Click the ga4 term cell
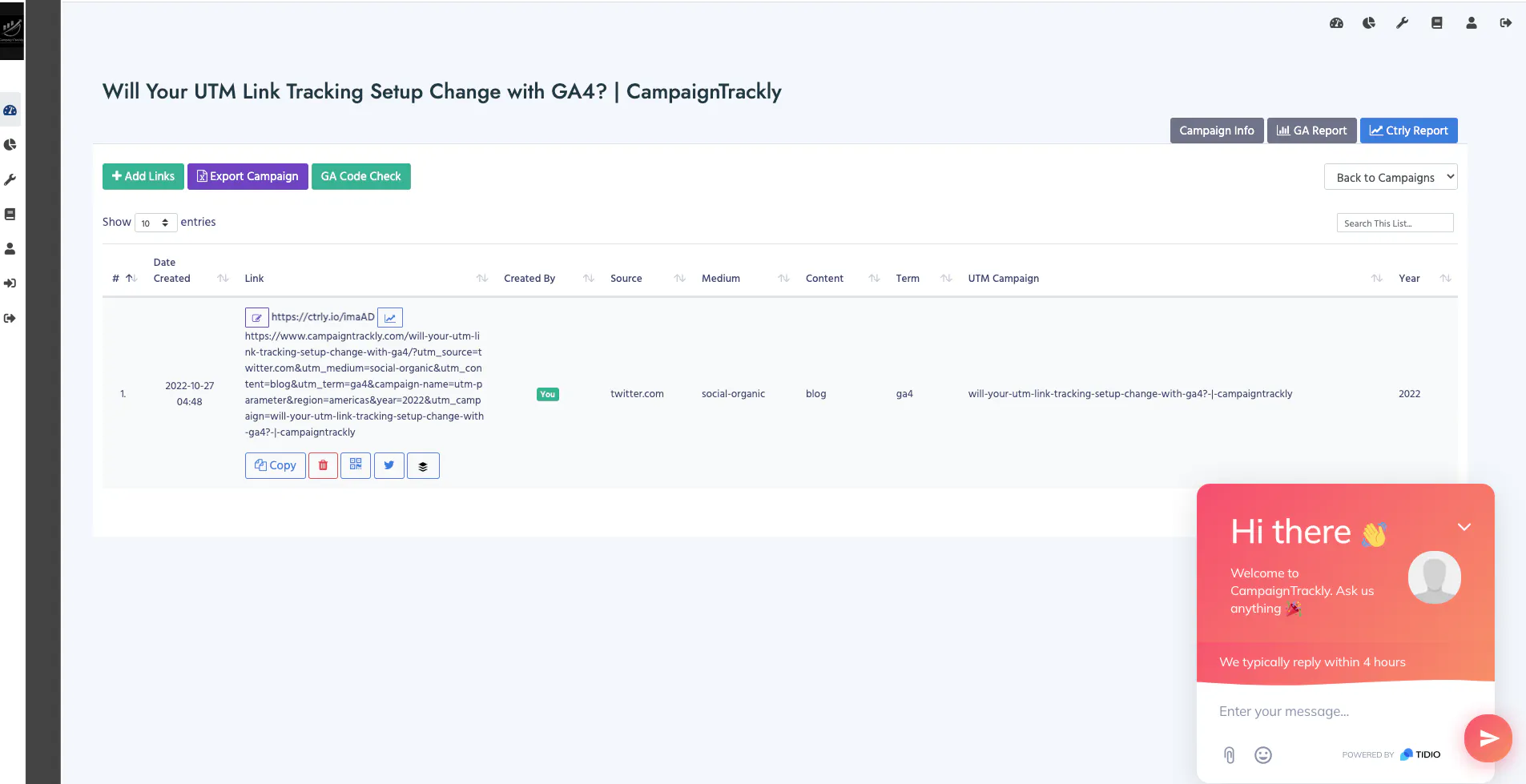1526x784 pixels. (904, 394)
